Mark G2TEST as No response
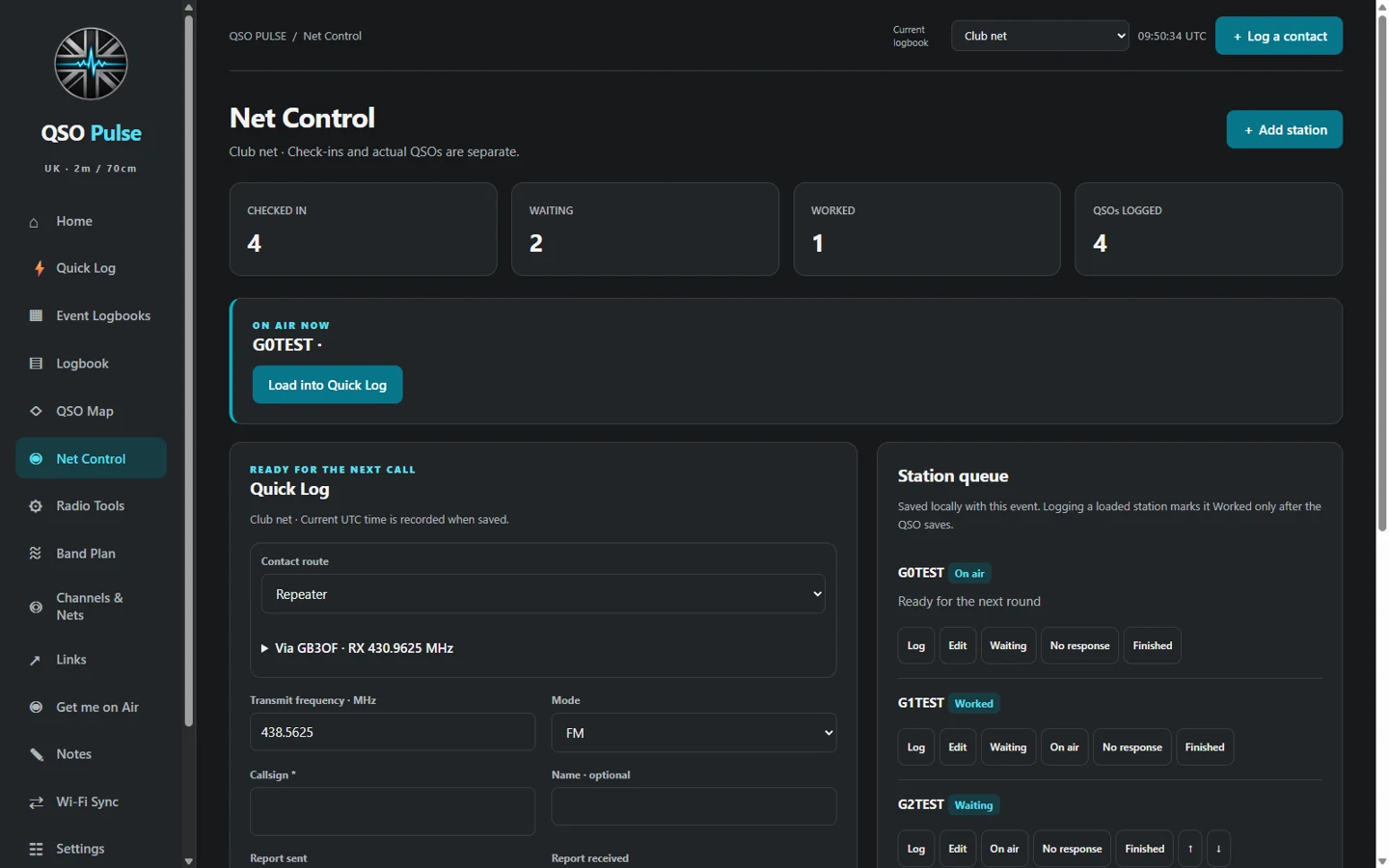 pyautogui.click(x=1072, y=849)
